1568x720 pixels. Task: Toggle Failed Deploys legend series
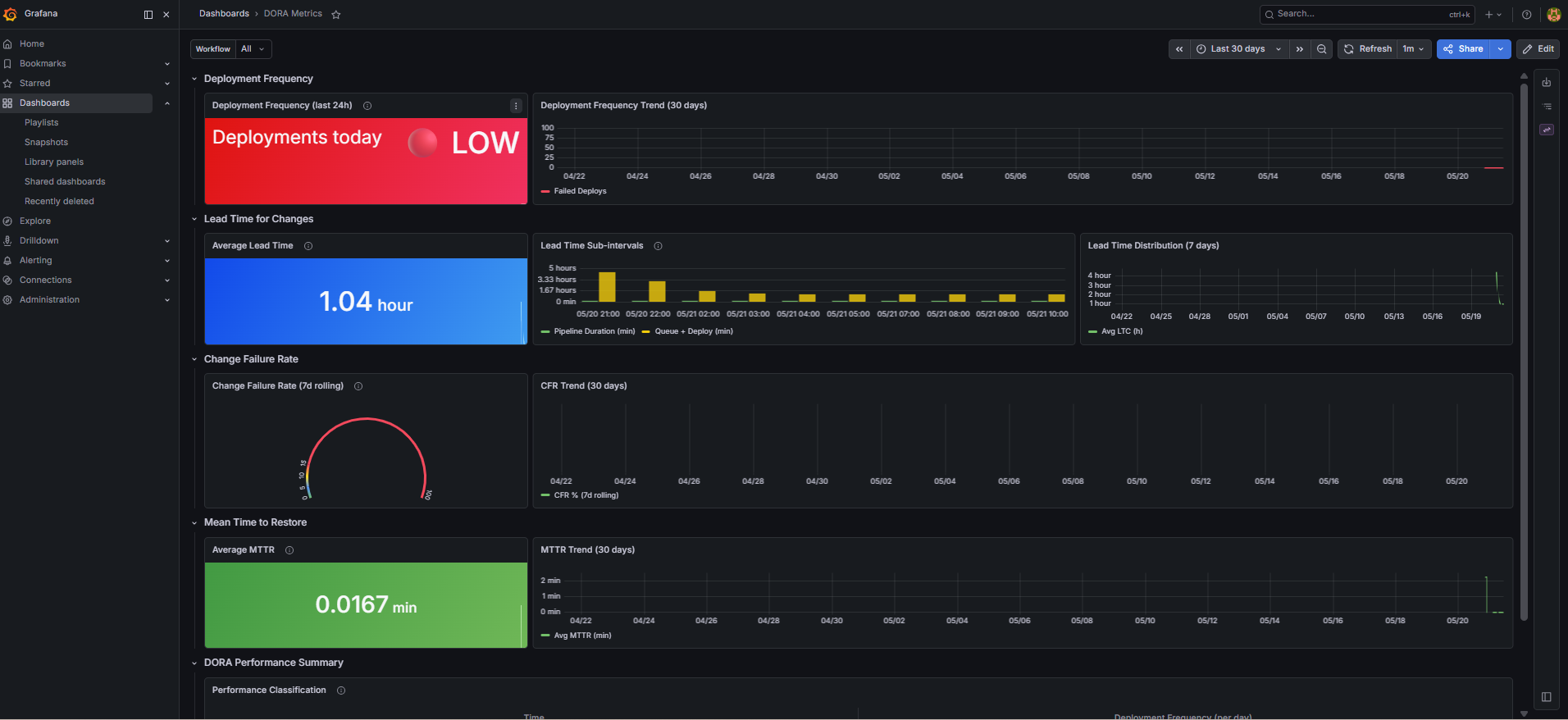coord(574,191)
